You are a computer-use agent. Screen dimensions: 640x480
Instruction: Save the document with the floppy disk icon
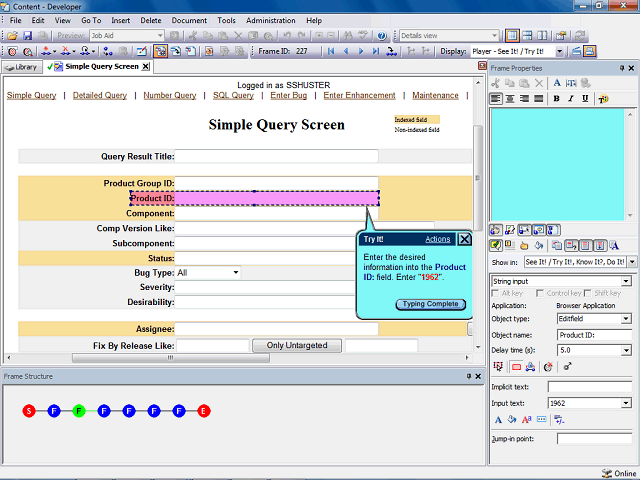click(x=27, y=36)
